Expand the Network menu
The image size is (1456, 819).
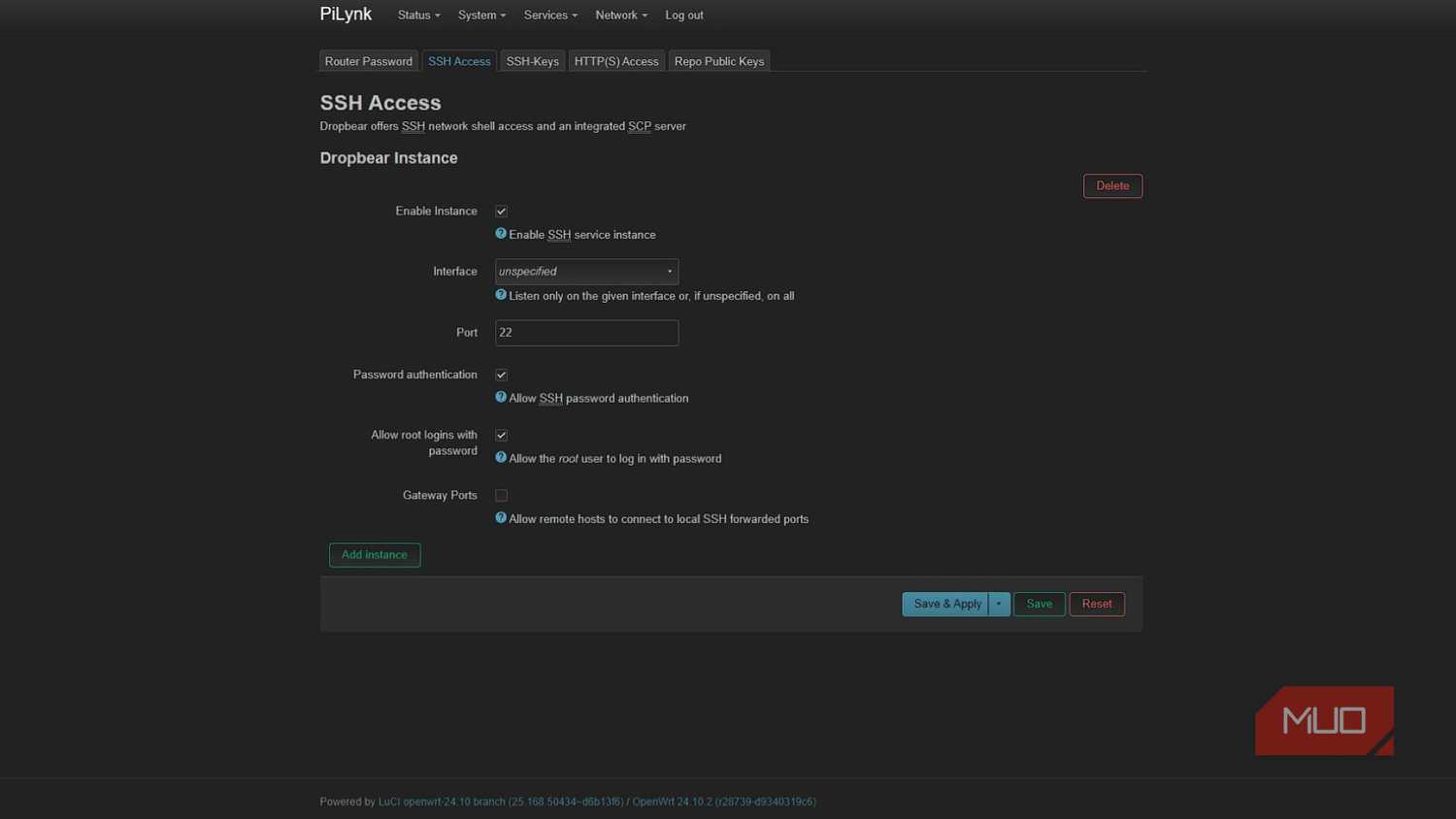tap(621, 16)
